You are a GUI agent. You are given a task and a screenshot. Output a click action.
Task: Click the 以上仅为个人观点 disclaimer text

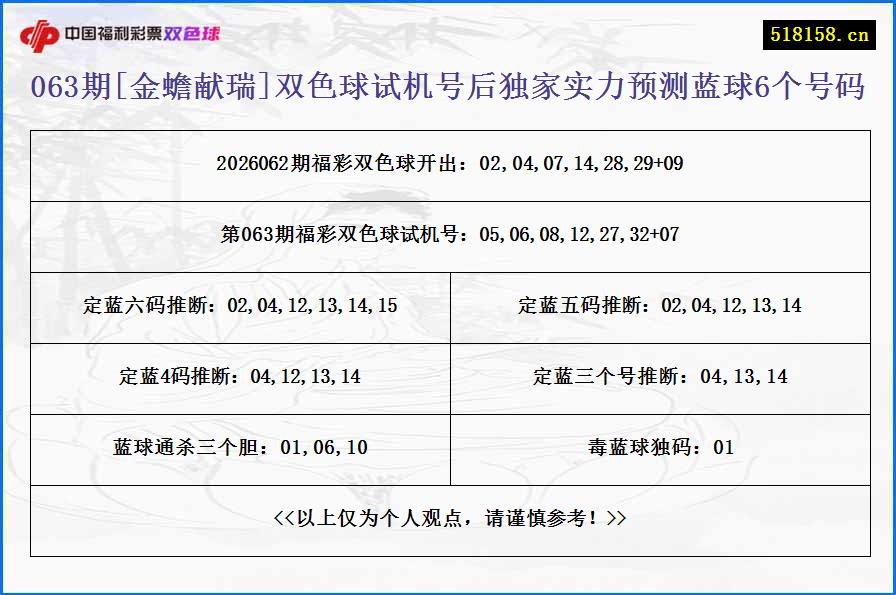click(450, 518)
